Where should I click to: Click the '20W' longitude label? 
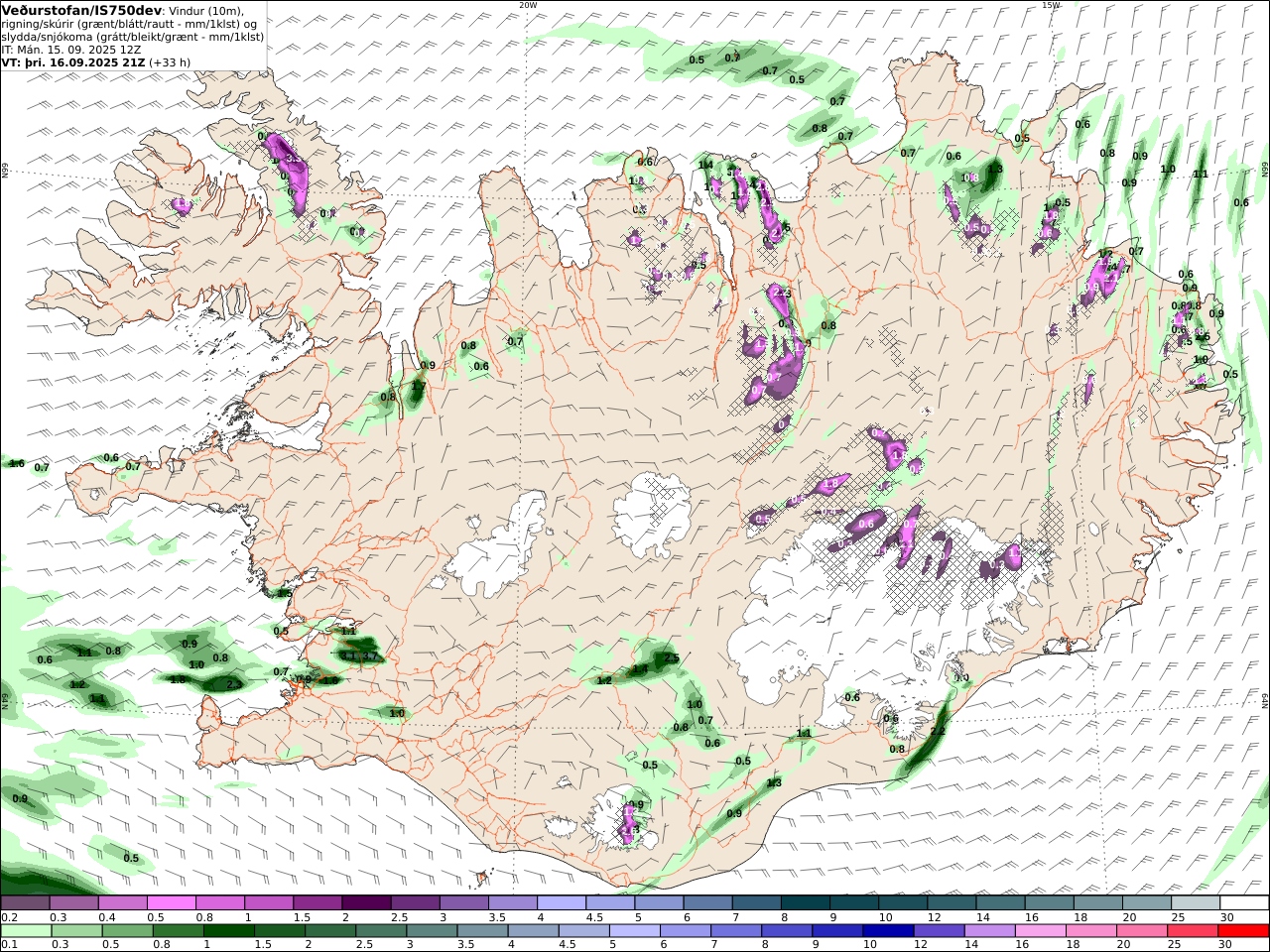point(528,5)
